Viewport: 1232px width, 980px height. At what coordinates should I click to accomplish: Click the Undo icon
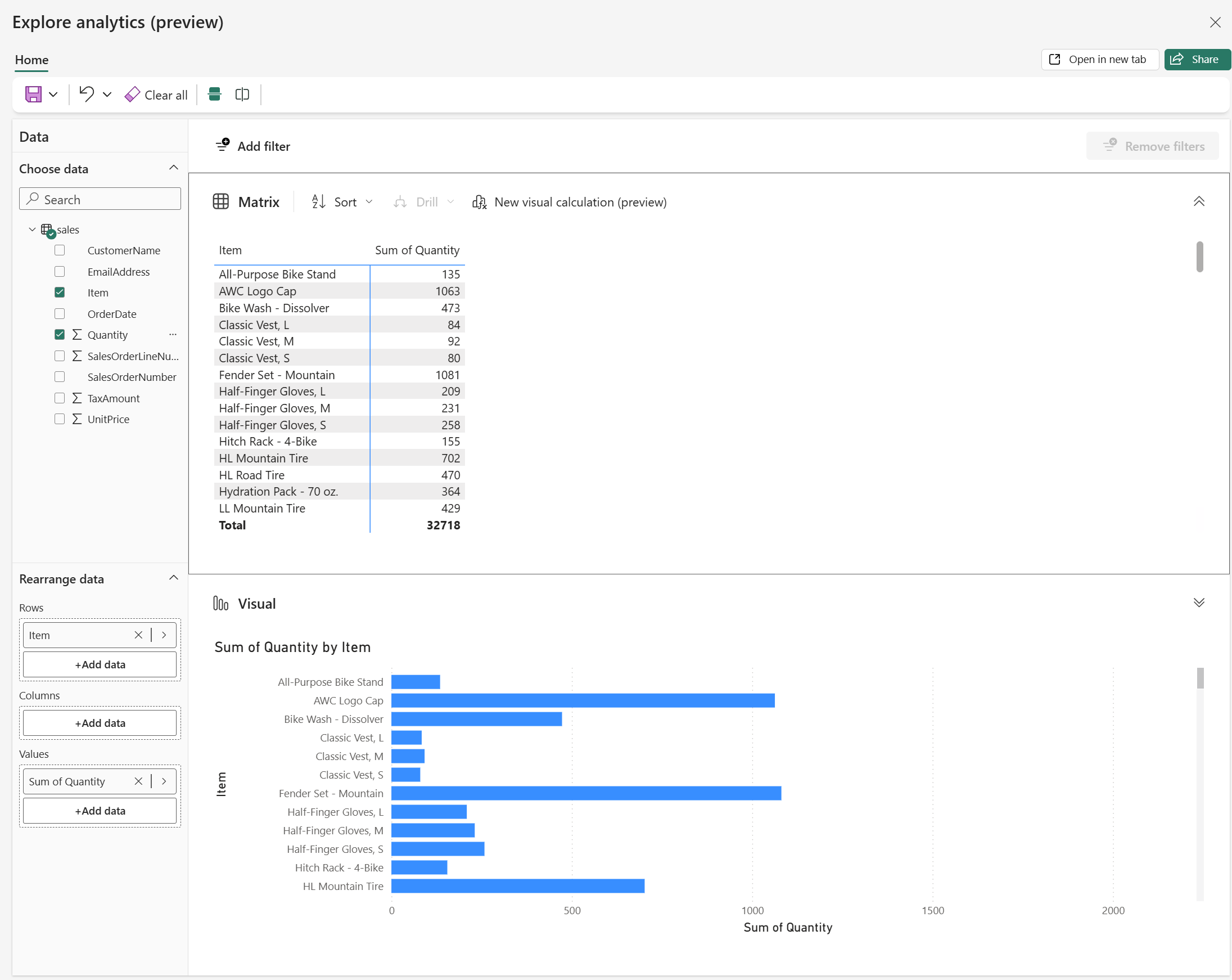(87, 95)
